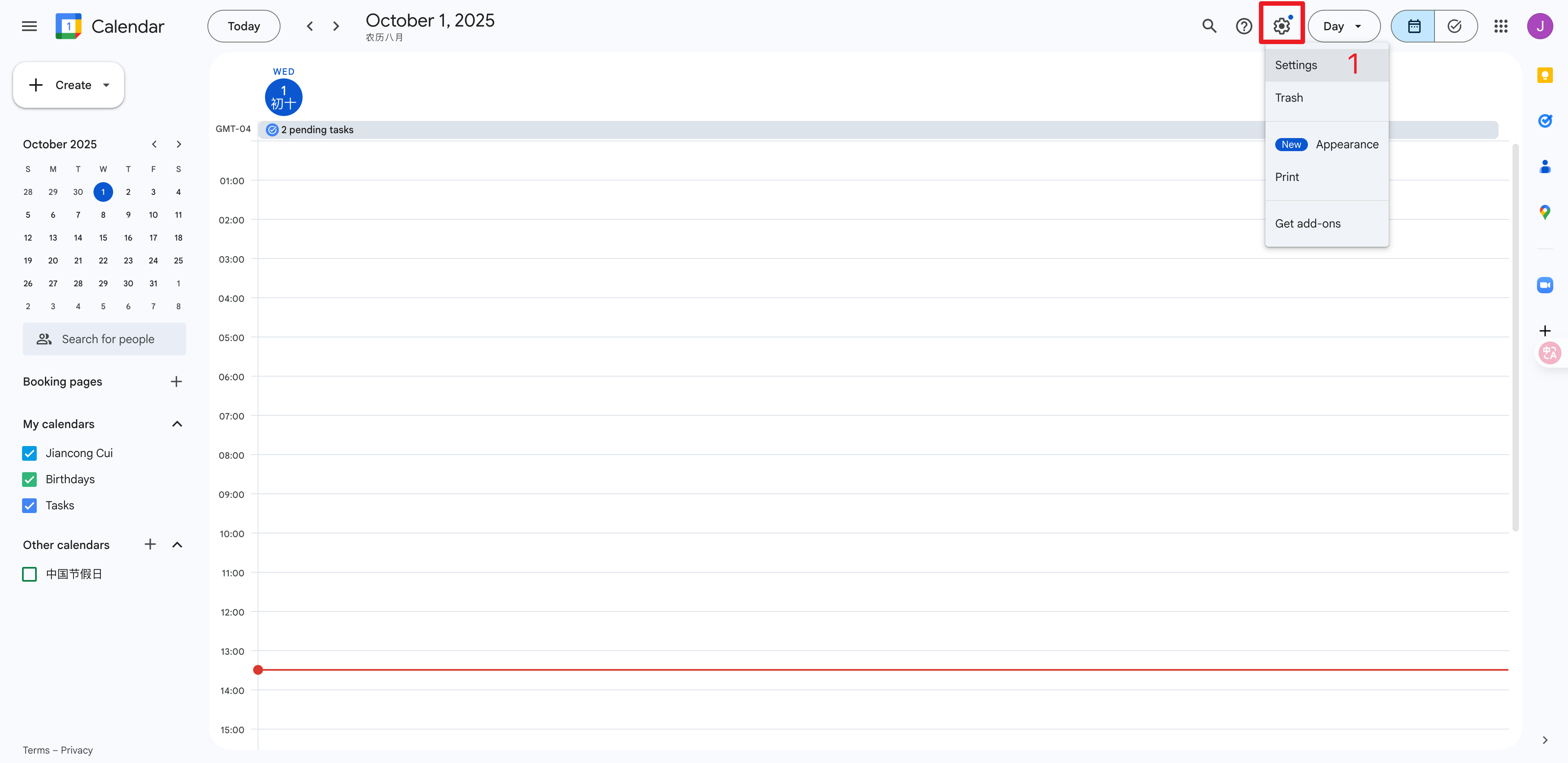This screenshot has height=763, width=1568.
Task: Switch to the Tasks view icon
Action: [x=1455, y=26]
